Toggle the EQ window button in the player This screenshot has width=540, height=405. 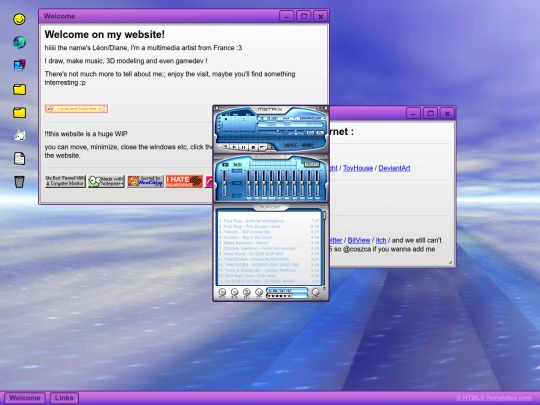[x=310, y=133]
